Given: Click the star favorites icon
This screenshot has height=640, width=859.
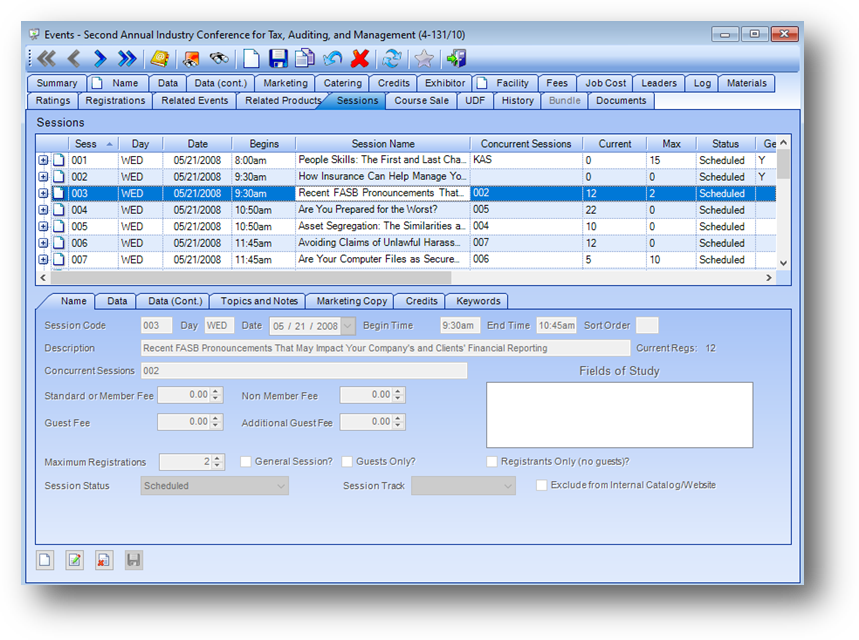Looking at the screenshot, I should click(423, 58).
